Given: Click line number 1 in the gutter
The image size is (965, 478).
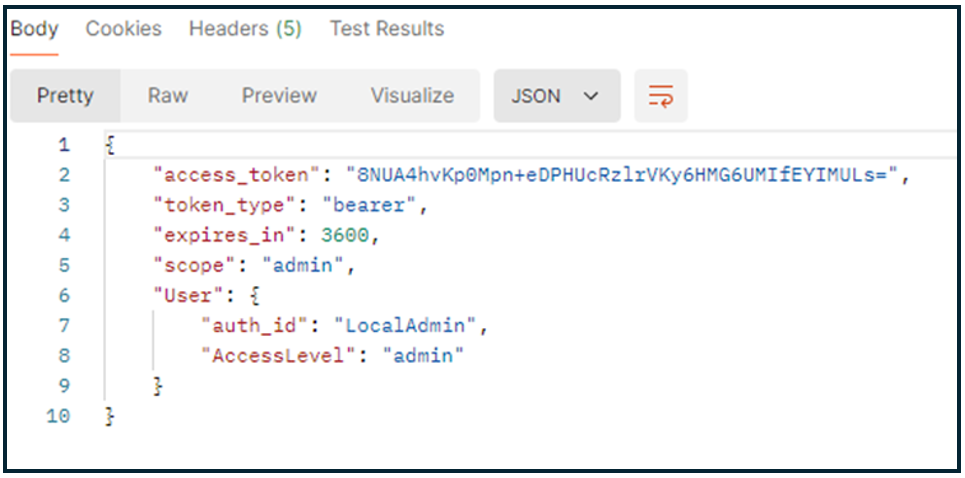Looking at the screenshot, I should point(64,145).
